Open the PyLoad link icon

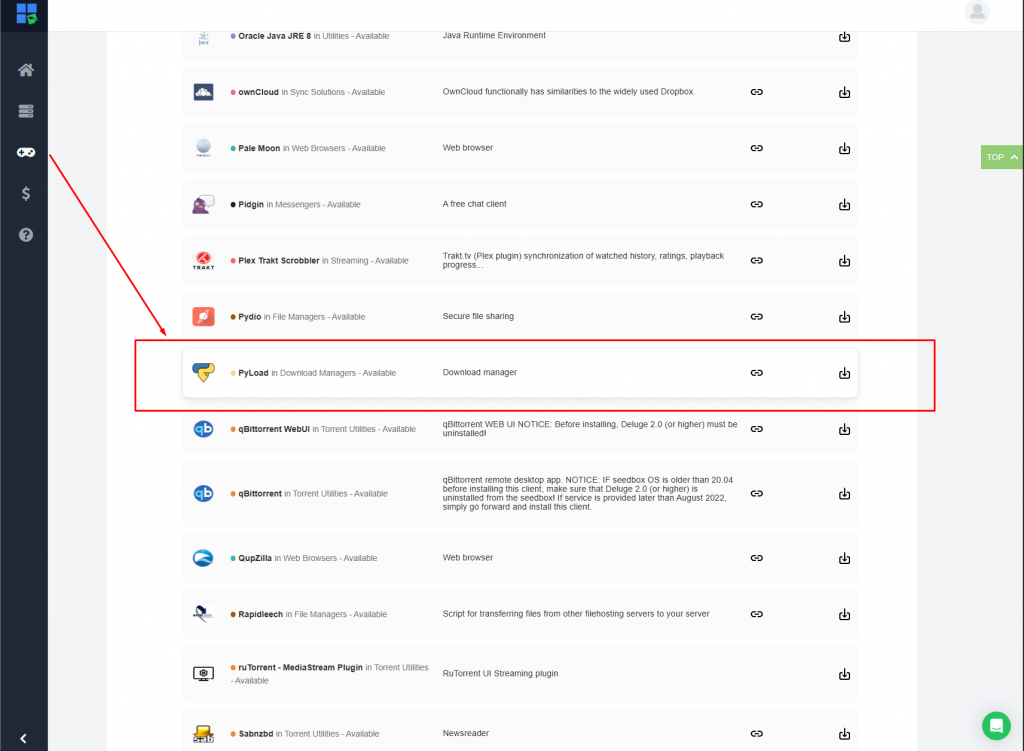(x=756, y=373)
